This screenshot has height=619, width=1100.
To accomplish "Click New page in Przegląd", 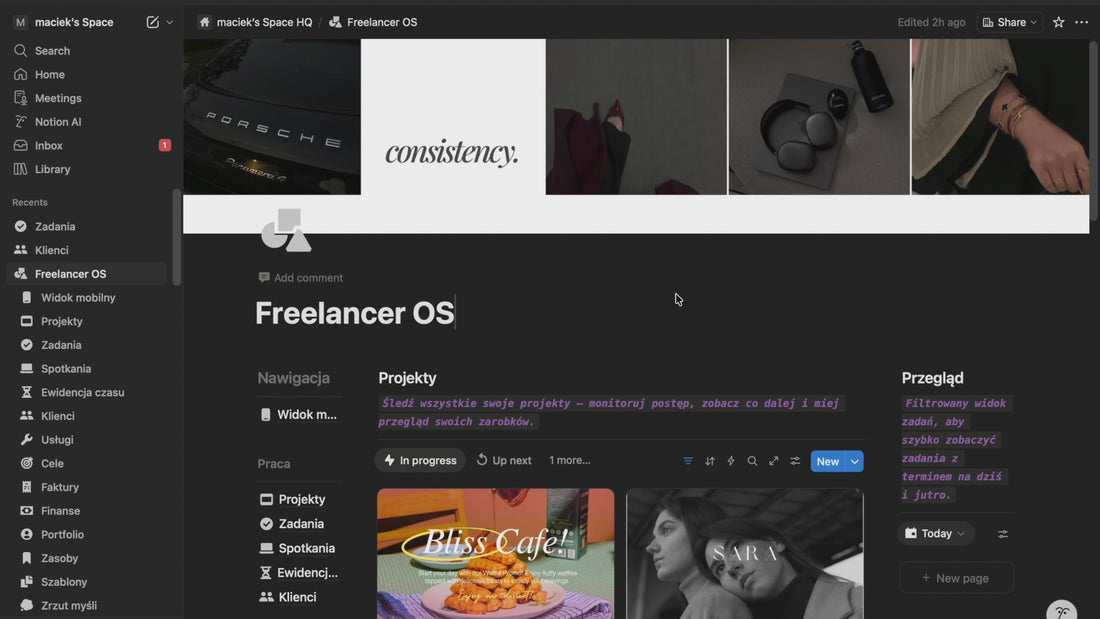I will click(957, 578).
